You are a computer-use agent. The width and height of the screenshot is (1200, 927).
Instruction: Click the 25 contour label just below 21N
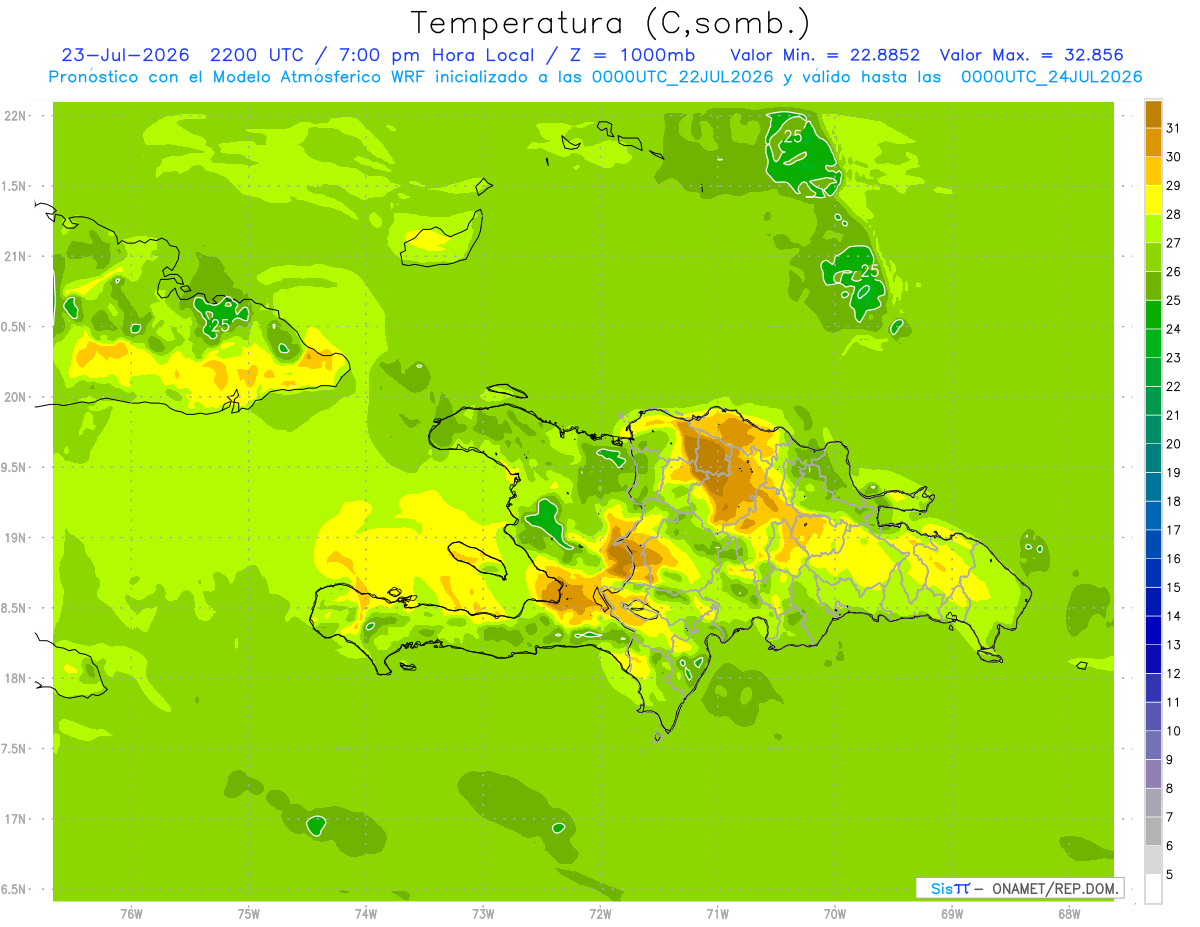coord(869,271)
